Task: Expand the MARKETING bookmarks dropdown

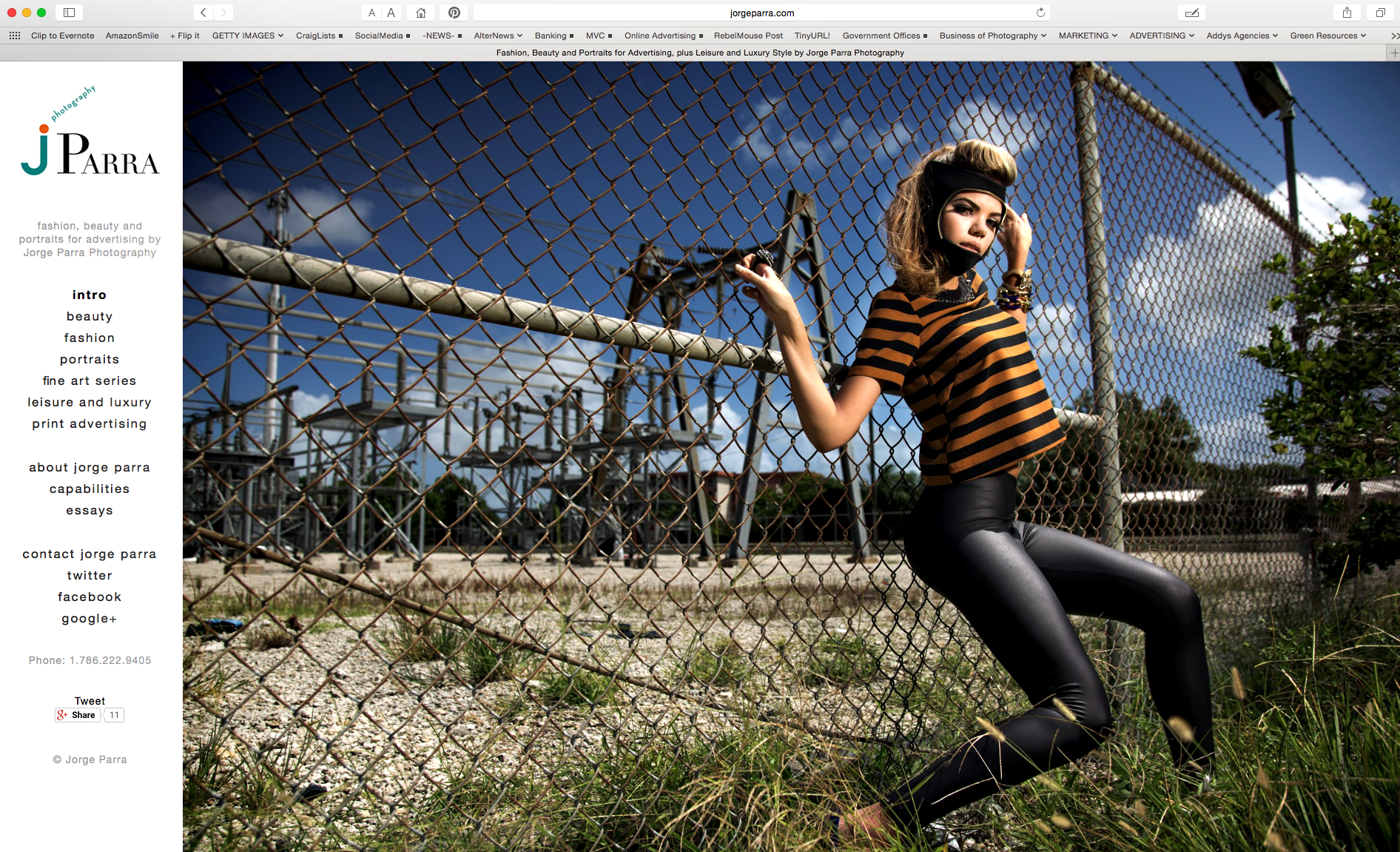Action: tap(1087, 36)
